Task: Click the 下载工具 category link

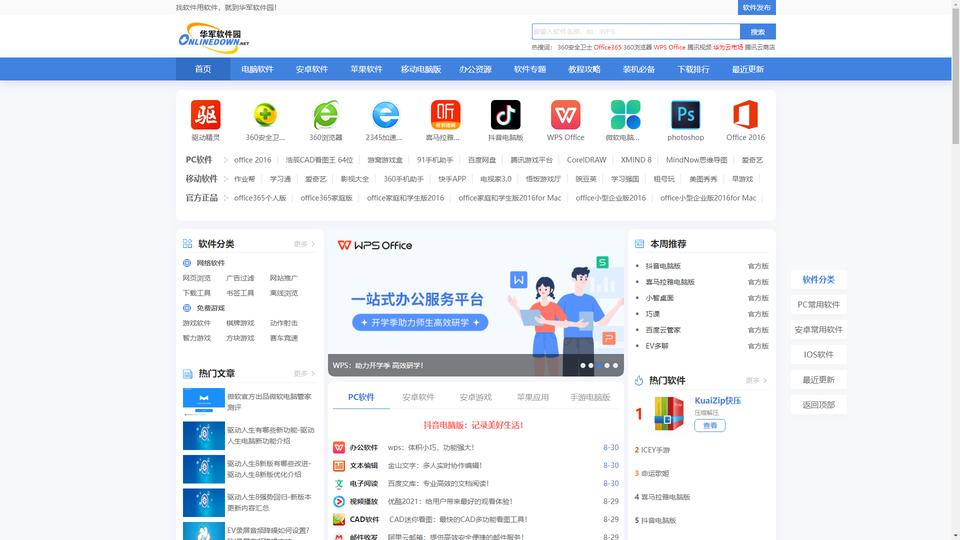Action: tap(197, 293)
